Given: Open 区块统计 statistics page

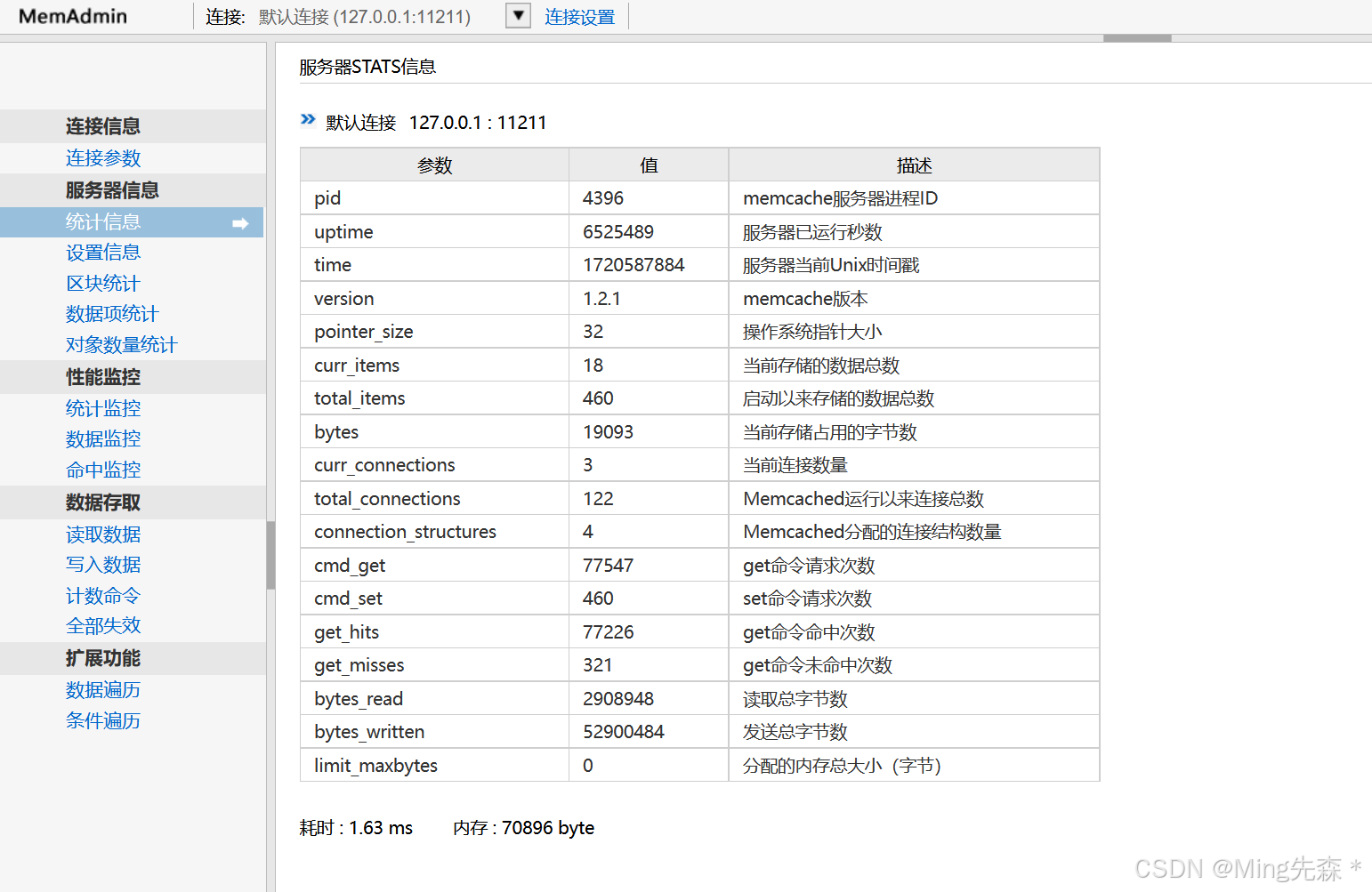Looking at the screenshot, I should (x=102, y=282).
